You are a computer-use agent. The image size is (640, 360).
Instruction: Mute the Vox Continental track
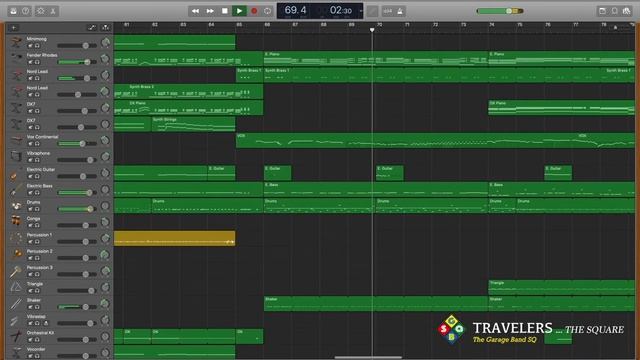(30, 144)
